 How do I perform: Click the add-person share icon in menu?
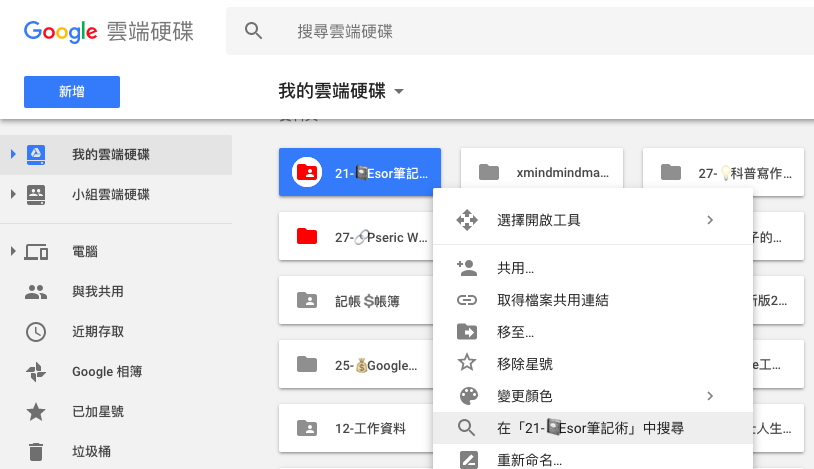tap(467, 268)
